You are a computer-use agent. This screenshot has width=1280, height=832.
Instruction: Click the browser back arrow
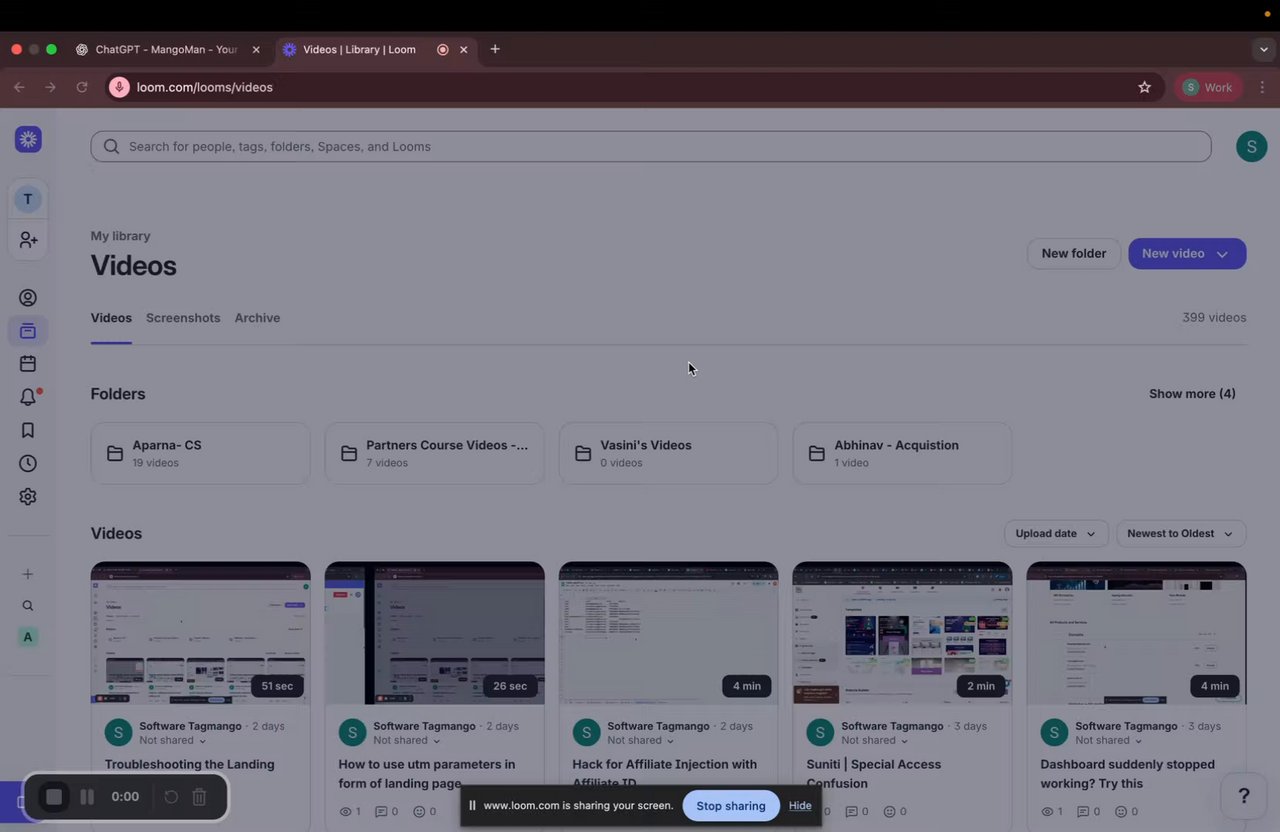click(19, 87)
